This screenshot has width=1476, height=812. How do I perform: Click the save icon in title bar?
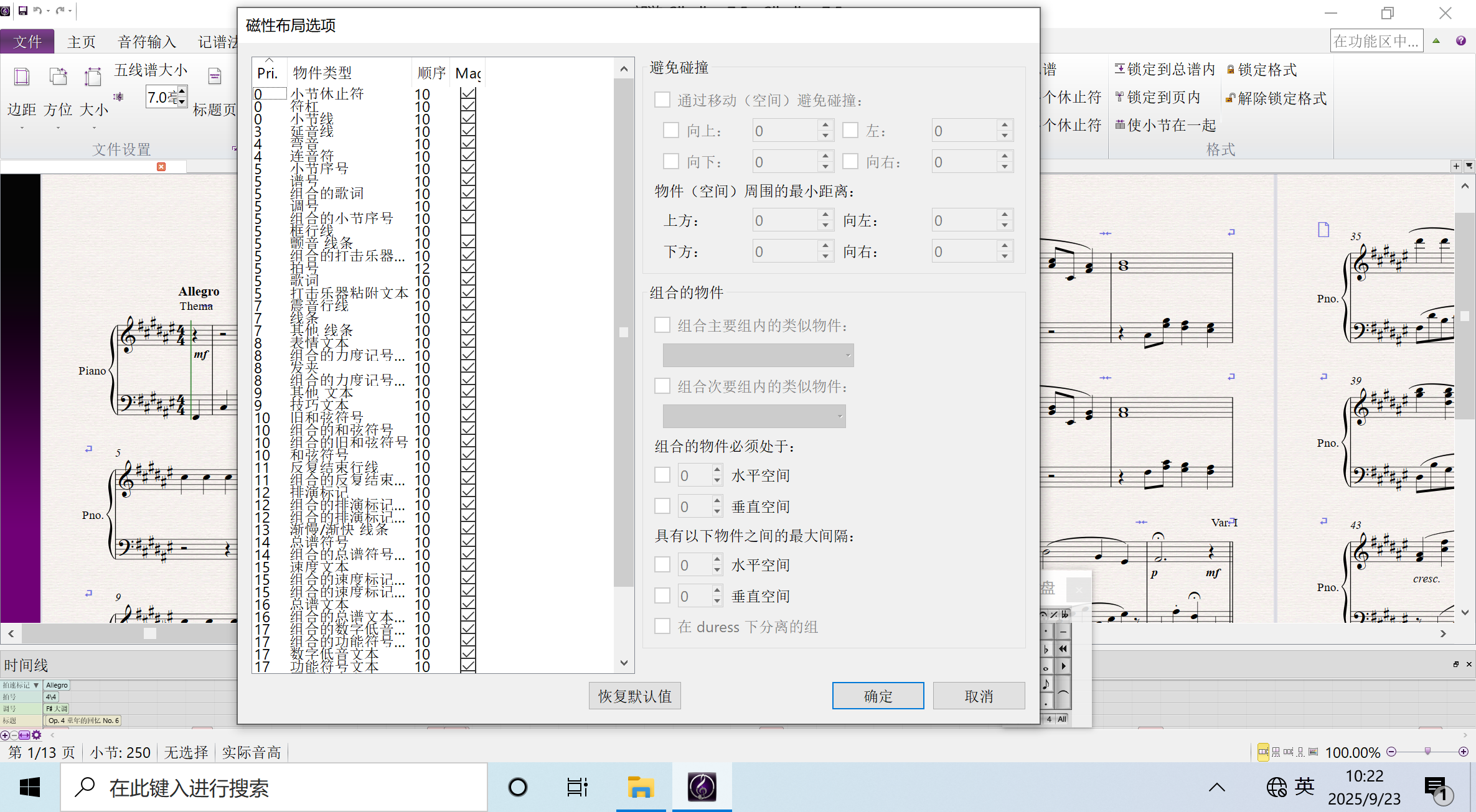(x=23, y=11)
